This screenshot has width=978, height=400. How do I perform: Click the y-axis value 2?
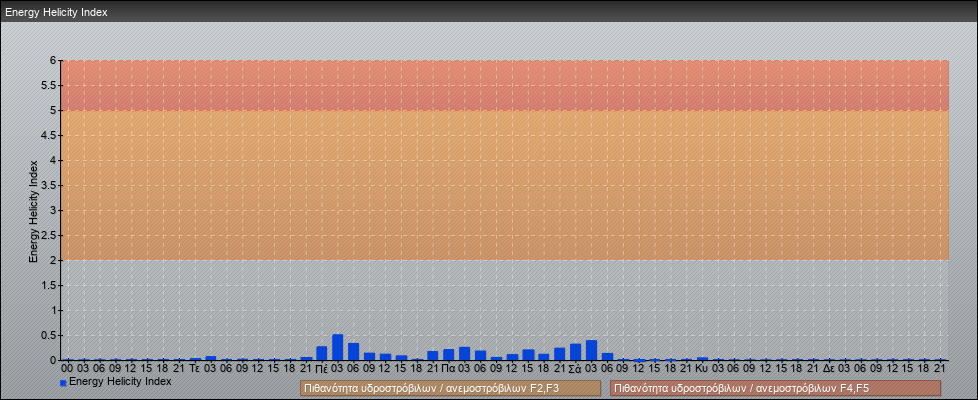click(x=54, y=260)
